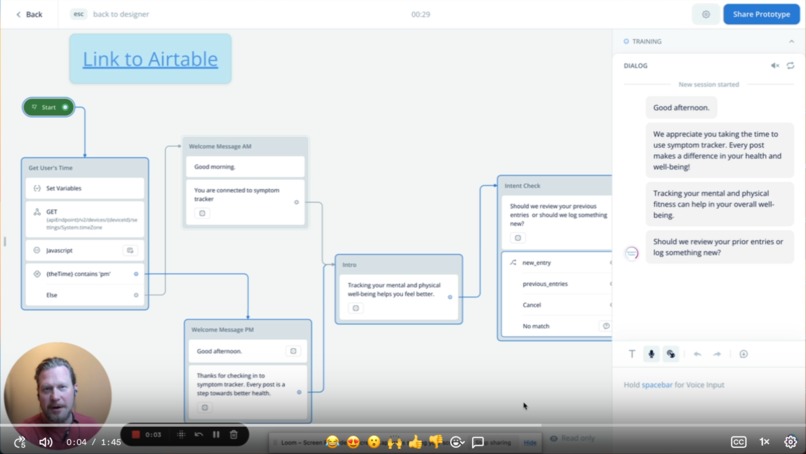Seek along the Loom video progress bar
This screenshot has width=806, height=454.
tap(403, 425)
